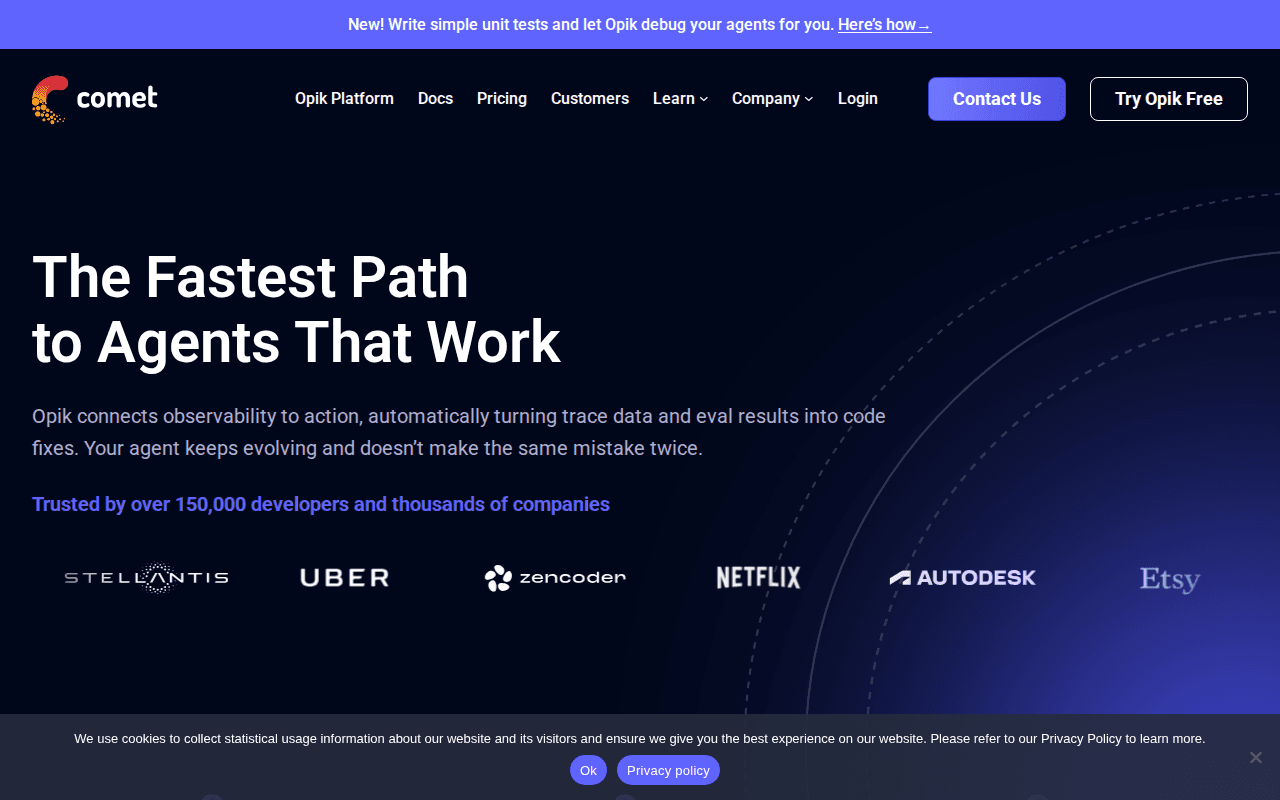Click the Netflix logo
1280x800 pixels.
[x=759, y=577]
